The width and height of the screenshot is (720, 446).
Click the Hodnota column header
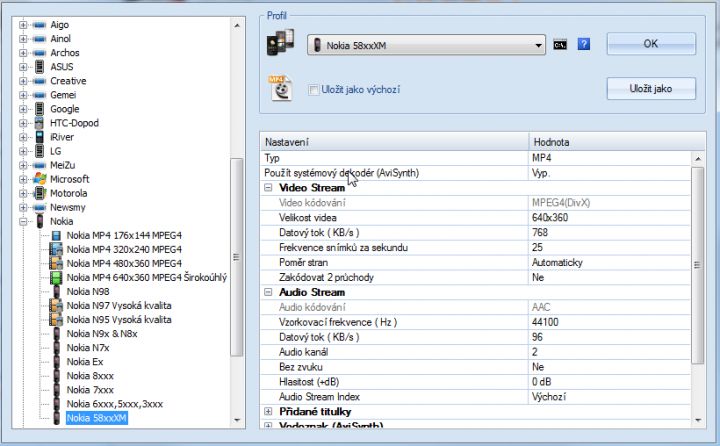pyautogui.click(x=617, y=142)
